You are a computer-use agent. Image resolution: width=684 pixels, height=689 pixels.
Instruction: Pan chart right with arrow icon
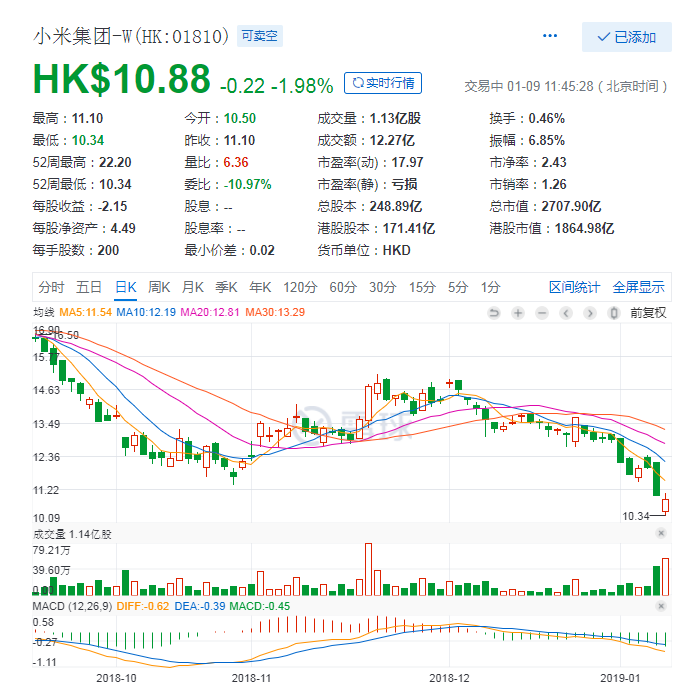coord(590,313)
